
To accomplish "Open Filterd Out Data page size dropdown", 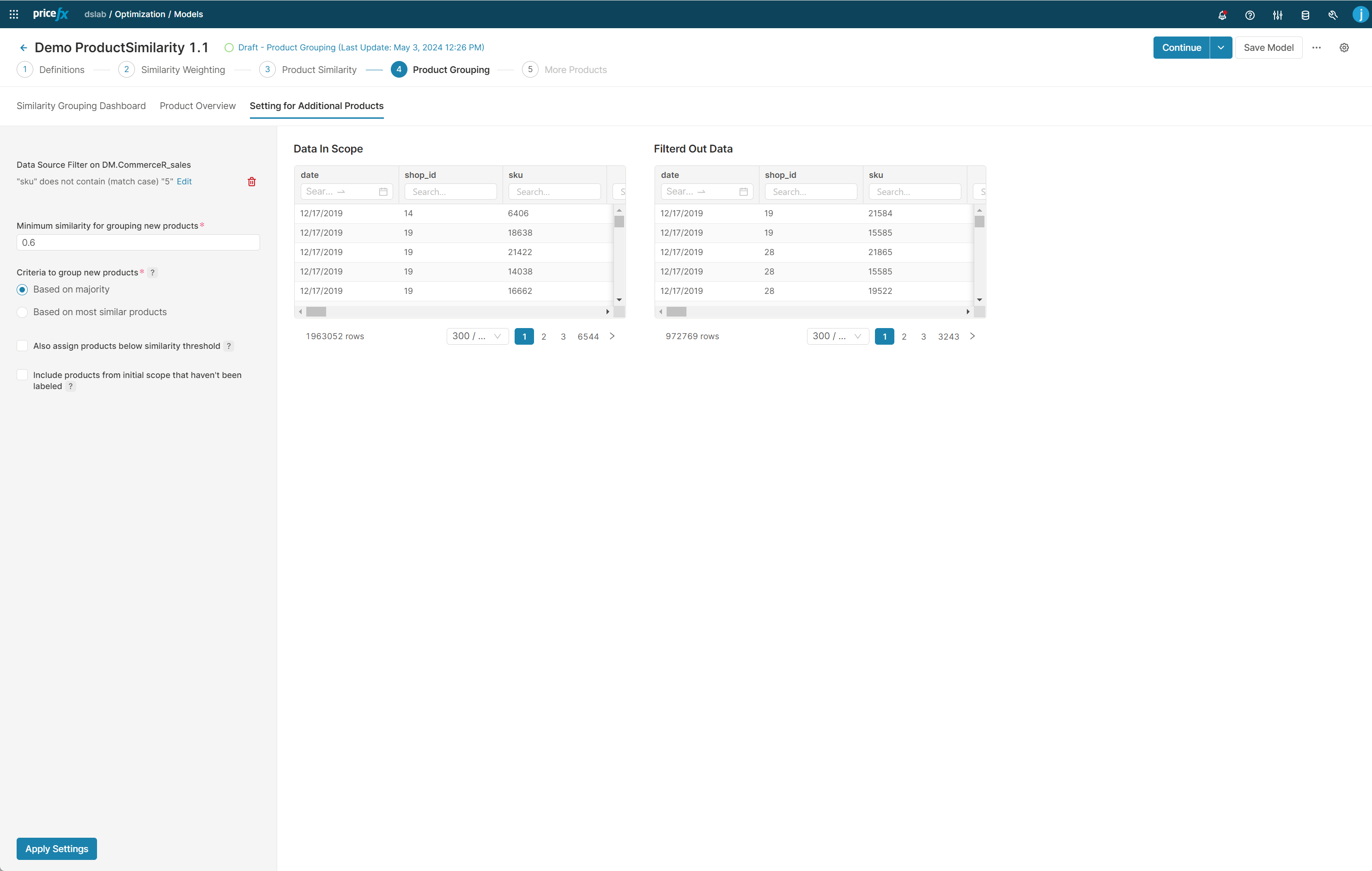I will pos(837,336).
